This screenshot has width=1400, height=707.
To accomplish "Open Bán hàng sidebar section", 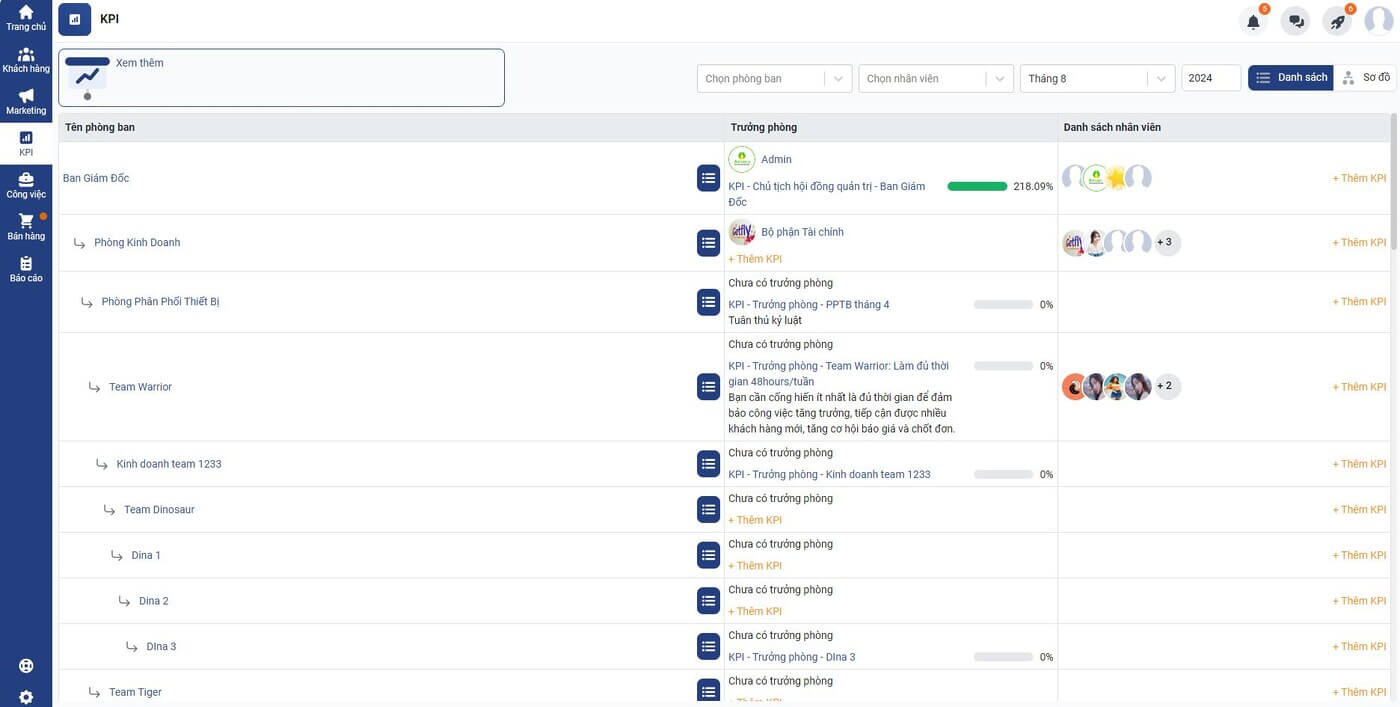I will pos(26,228).
